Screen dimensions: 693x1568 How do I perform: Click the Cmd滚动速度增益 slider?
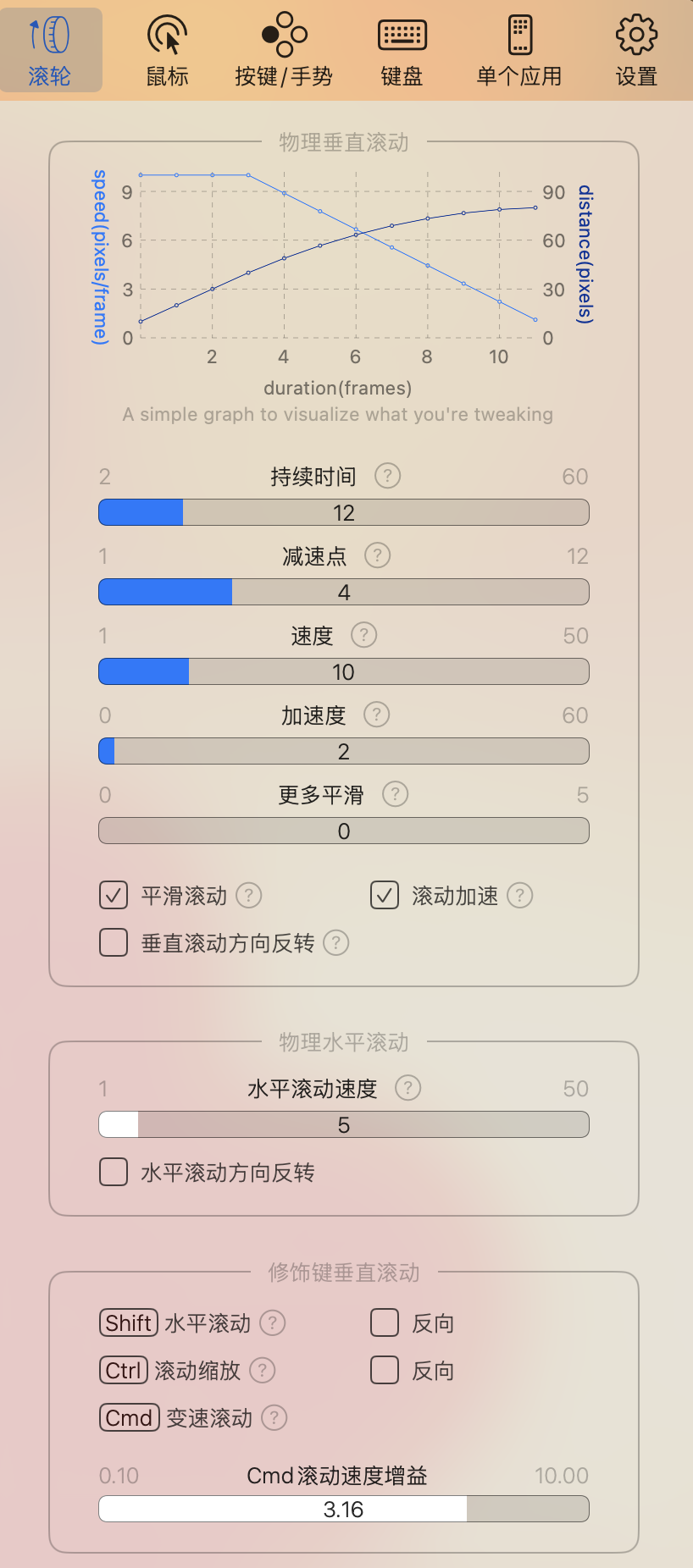(344, 1509)
